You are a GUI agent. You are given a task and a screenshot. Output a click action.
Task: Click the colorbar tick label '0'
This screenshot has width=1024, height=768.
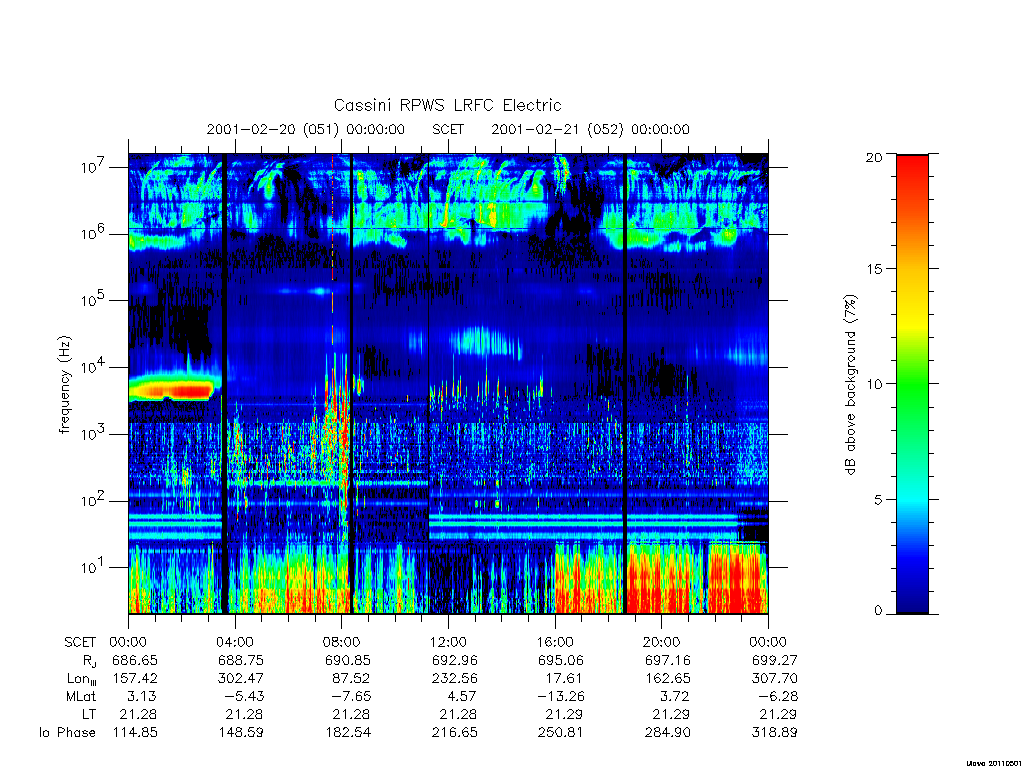pyautogui.click(x=878, y=611)
